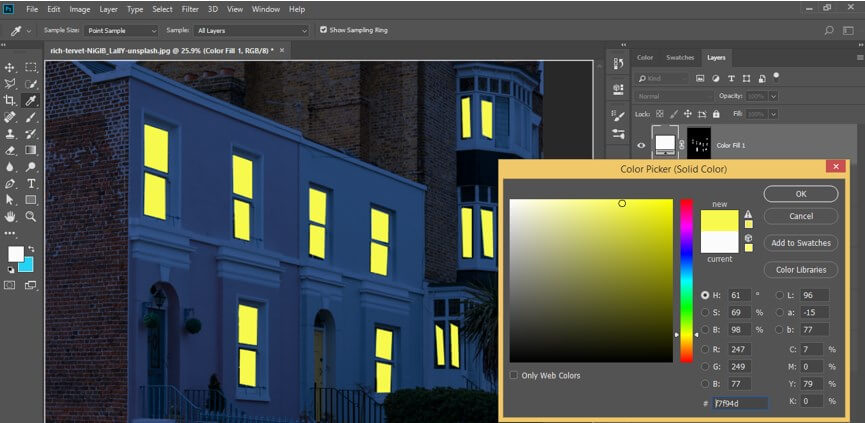Image resolution: width=865 pixels, height=423 pixels.
Task: Hide the Color Fill 1 layer
Action: (641, 145)
